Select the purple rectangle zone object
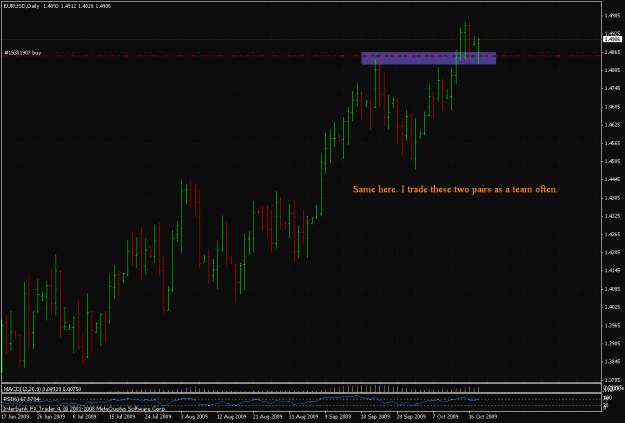This screenshot has height=423, width=625. point(428,58)
